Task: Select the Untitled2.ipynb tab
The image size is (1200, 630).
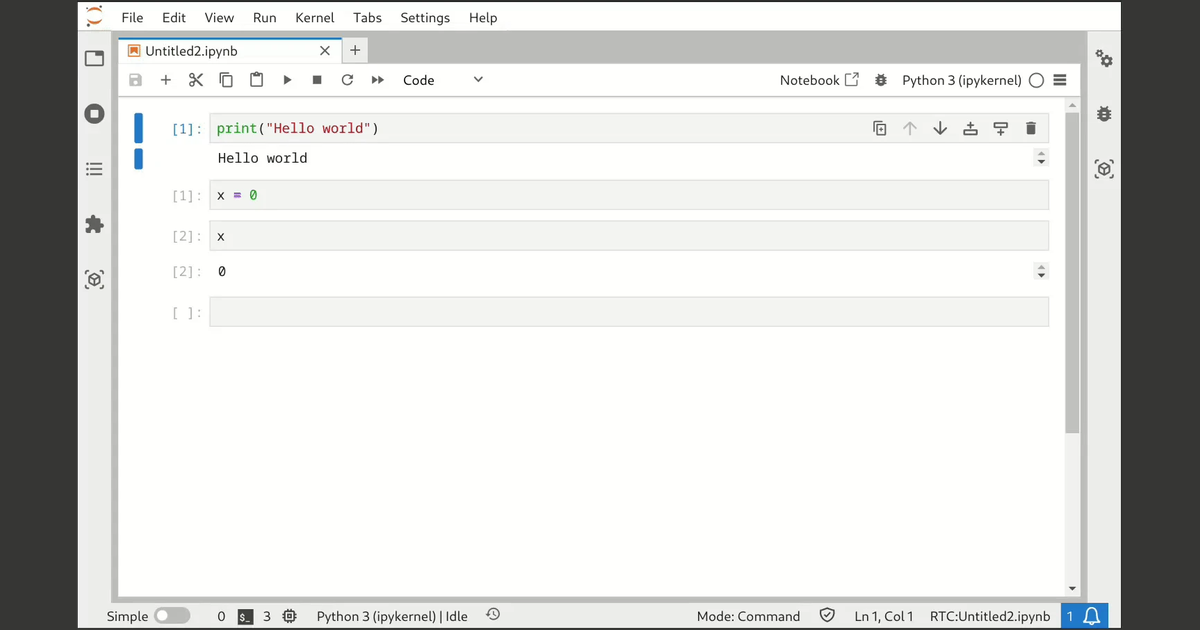Action: coord(191,51)
